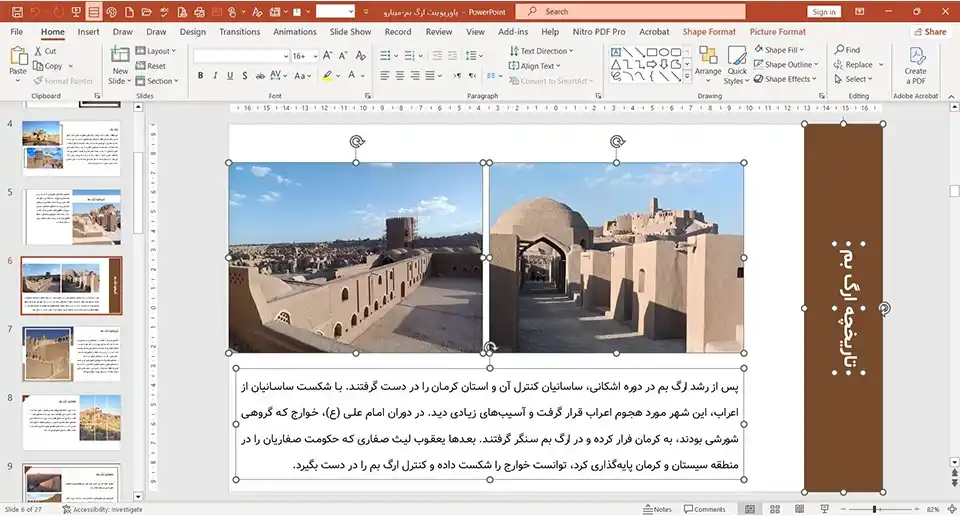Switch to Reading View

(x=800, y=509)
